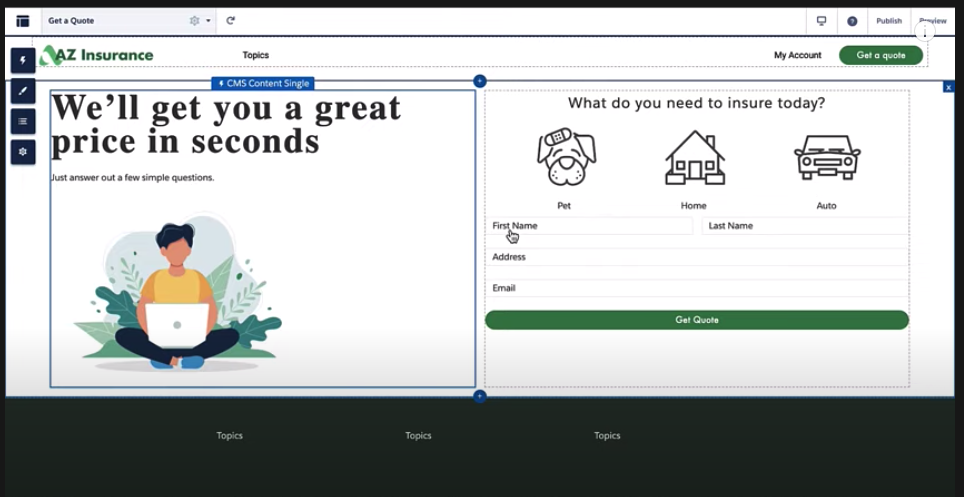Image resolution: width=964 pixels, height=497 pixels.
Task: Select 'What do you need to insure today?' heading
Action: pyautogui.click(x=697, y=103)
